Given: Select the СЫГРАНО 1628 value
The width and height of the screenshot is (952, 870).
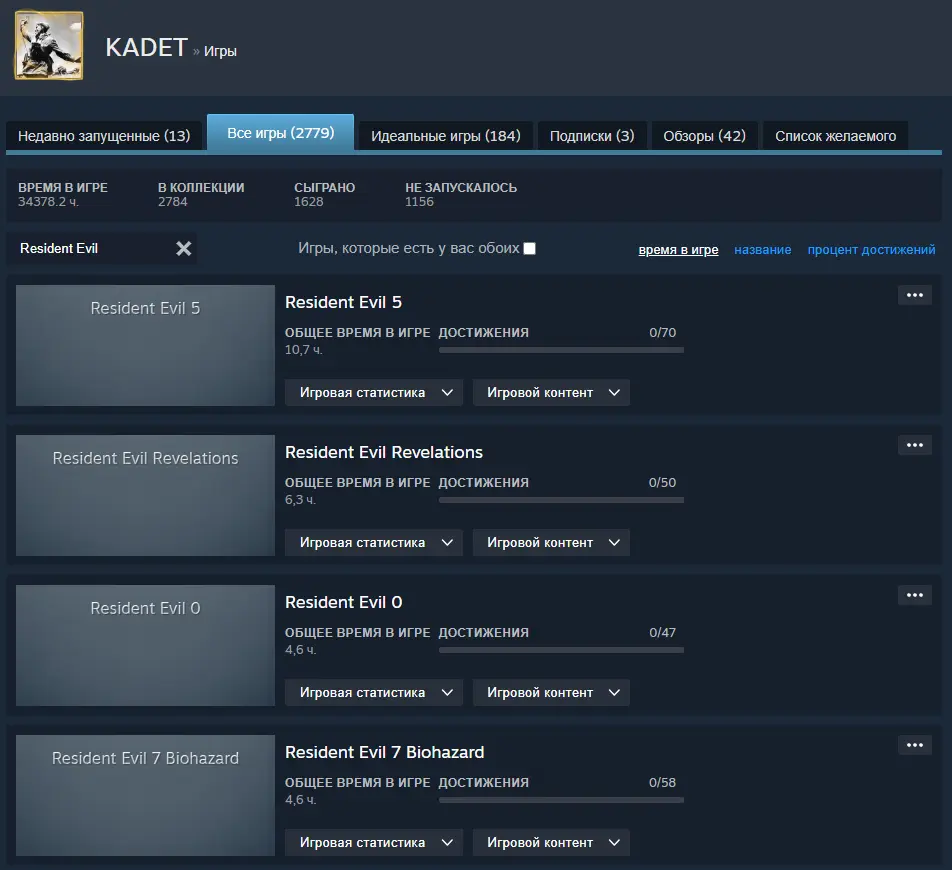Looking at the screenshot, I should pyautogui.click(x=308, y=202).
